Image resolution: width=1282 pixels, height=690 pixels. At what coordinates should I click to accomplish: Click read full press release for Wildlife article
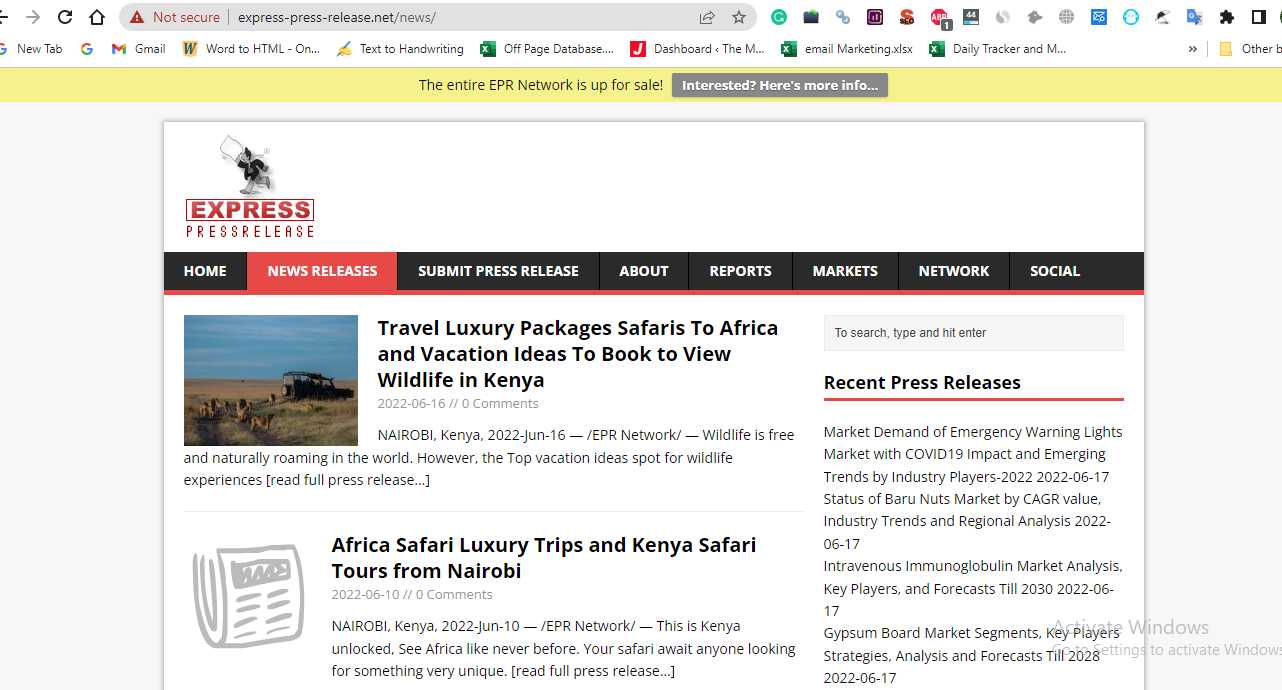click(x=348, y=480)
